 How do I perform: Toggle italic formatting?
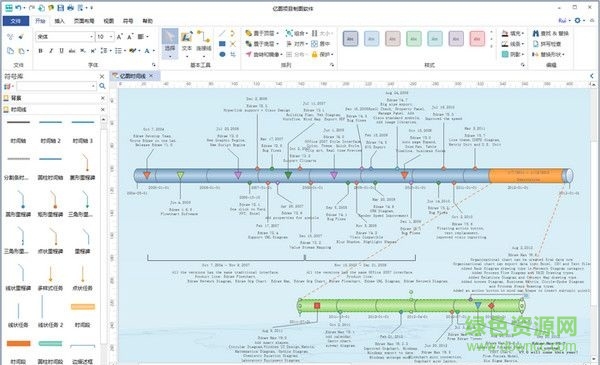pyautogui.click(x=51, y=51)
